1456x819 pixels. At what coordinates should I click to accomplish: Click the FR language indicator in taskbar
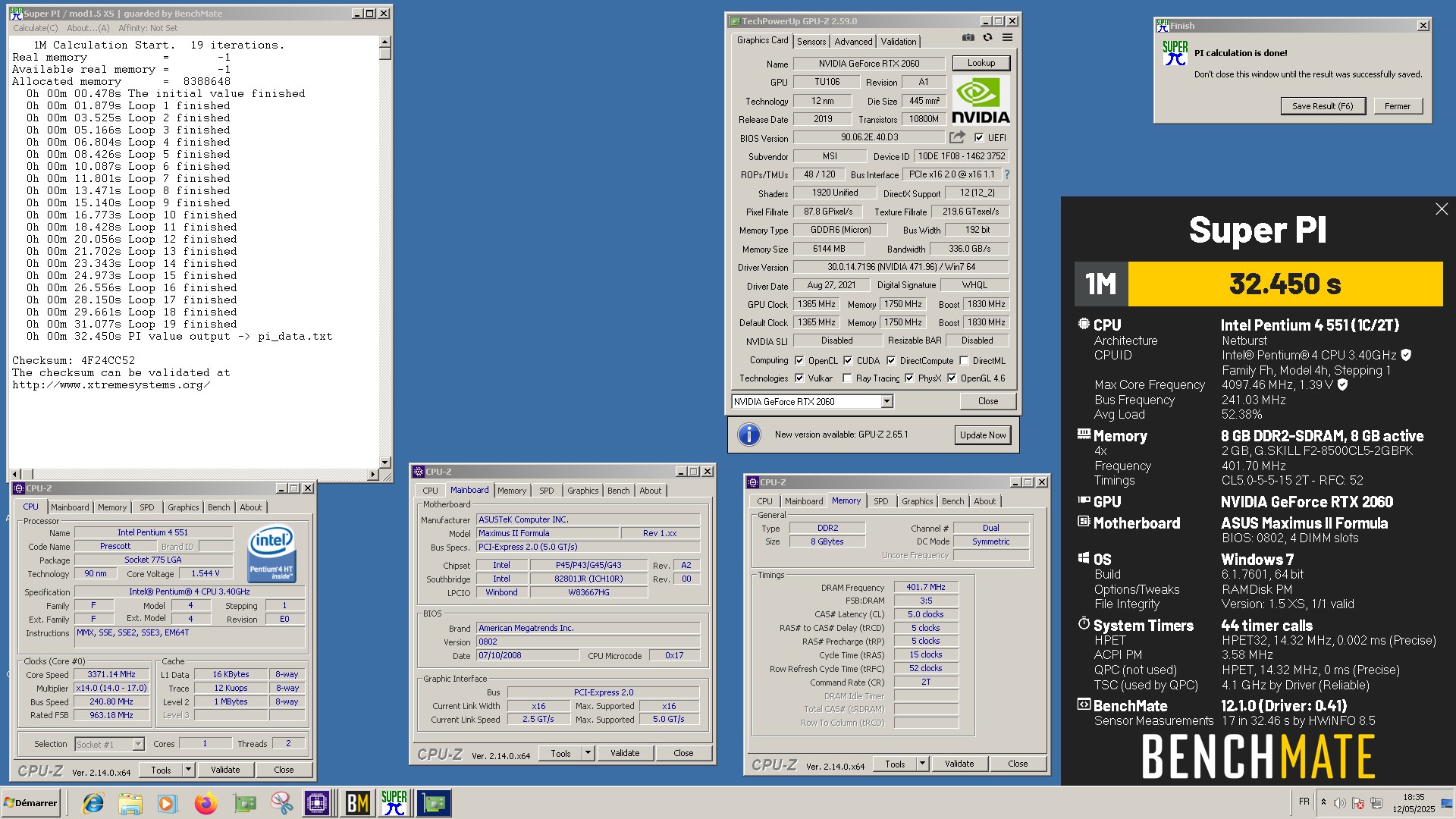(x=1304, y=802)
